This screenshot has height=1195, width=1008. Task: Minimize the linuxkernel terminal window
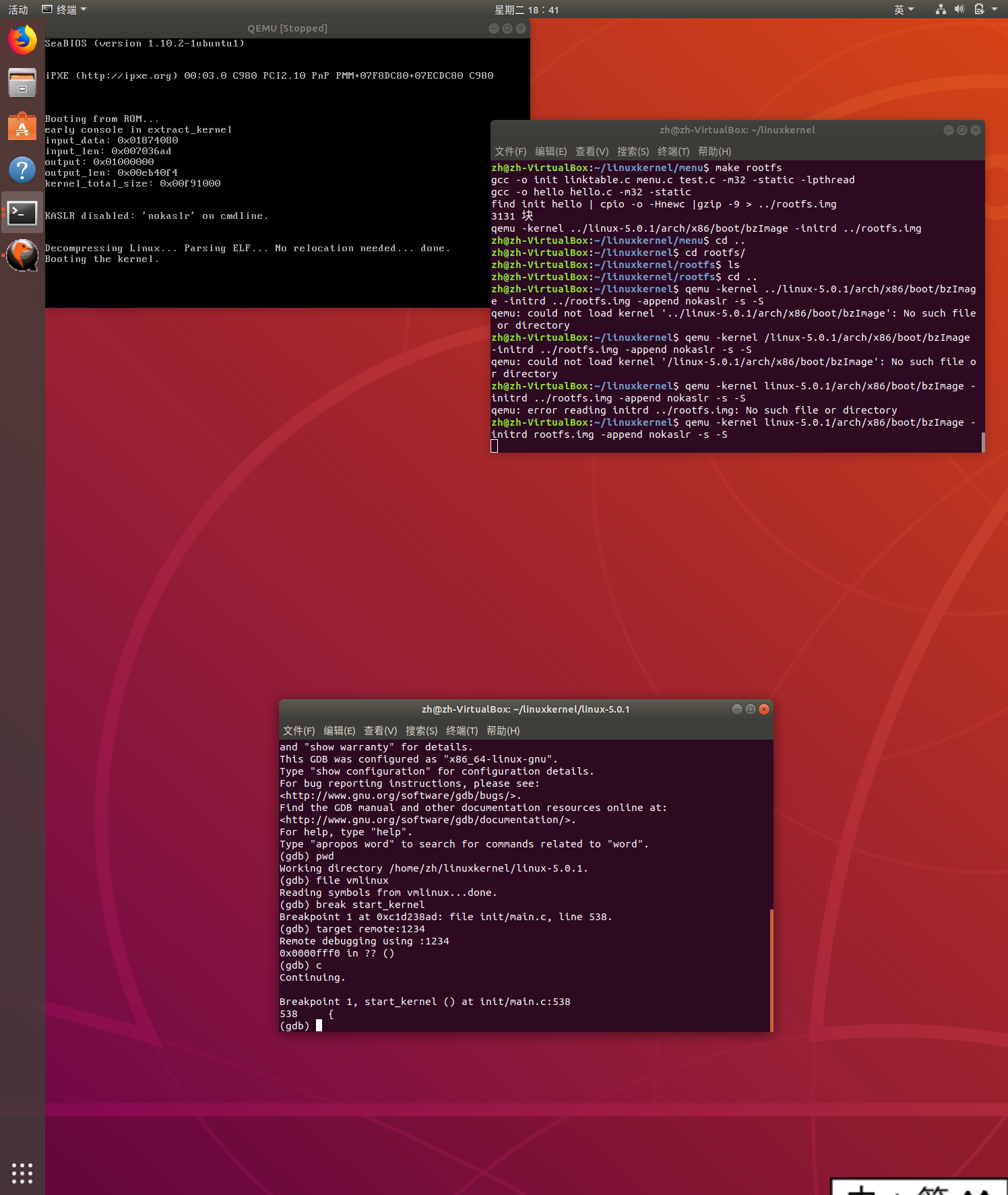point(948,130)
